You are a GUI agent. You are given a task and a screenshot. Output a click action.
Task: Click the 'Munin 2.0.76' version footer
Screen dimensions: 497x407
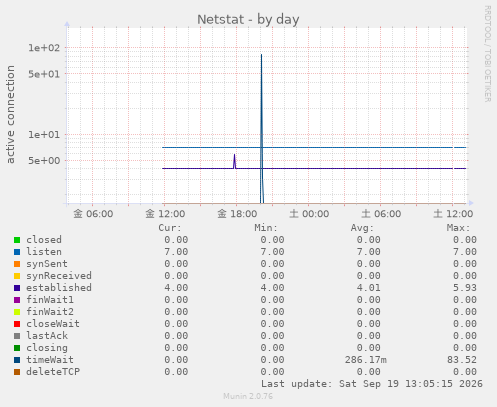point(248,396)
